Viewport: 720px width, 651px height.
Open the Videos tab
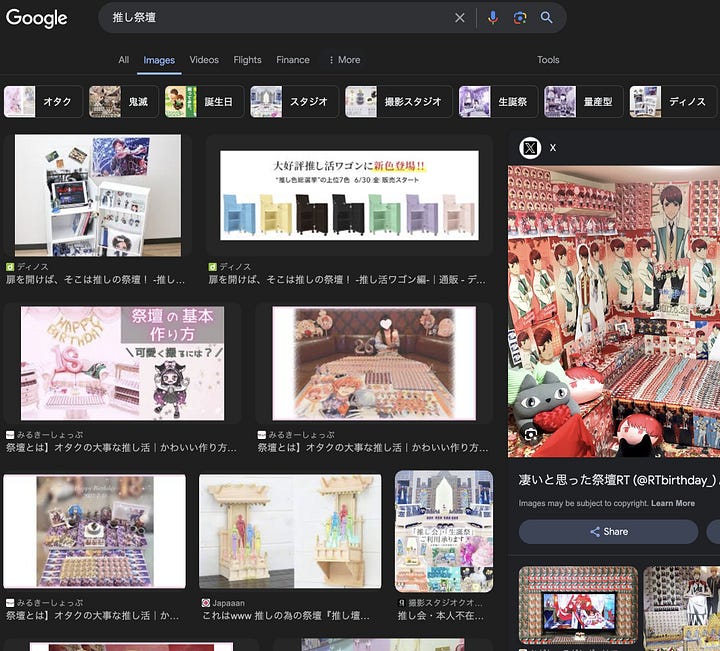pos(204,60)
